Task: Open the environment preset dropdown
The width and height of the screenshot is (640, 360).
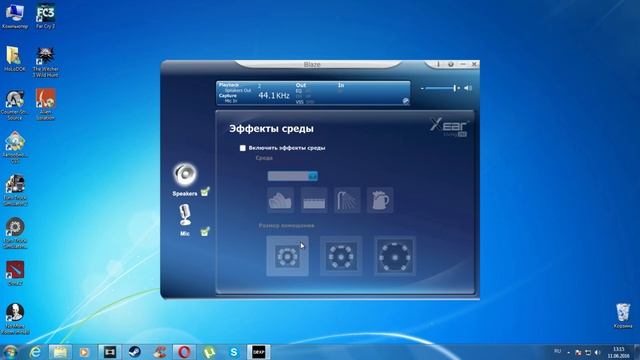Action: [292, 176]
